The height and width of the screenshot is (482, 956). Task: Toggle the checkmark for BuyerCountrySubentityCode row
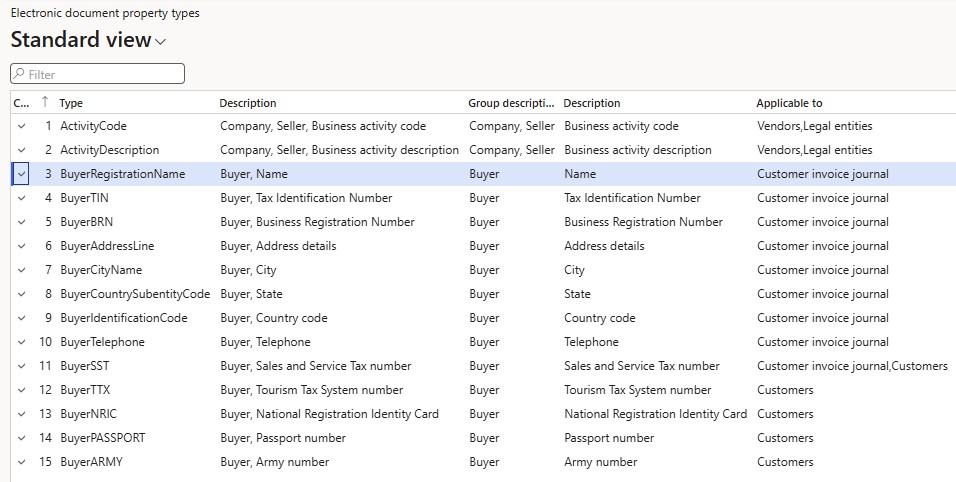tap(22, 294)
